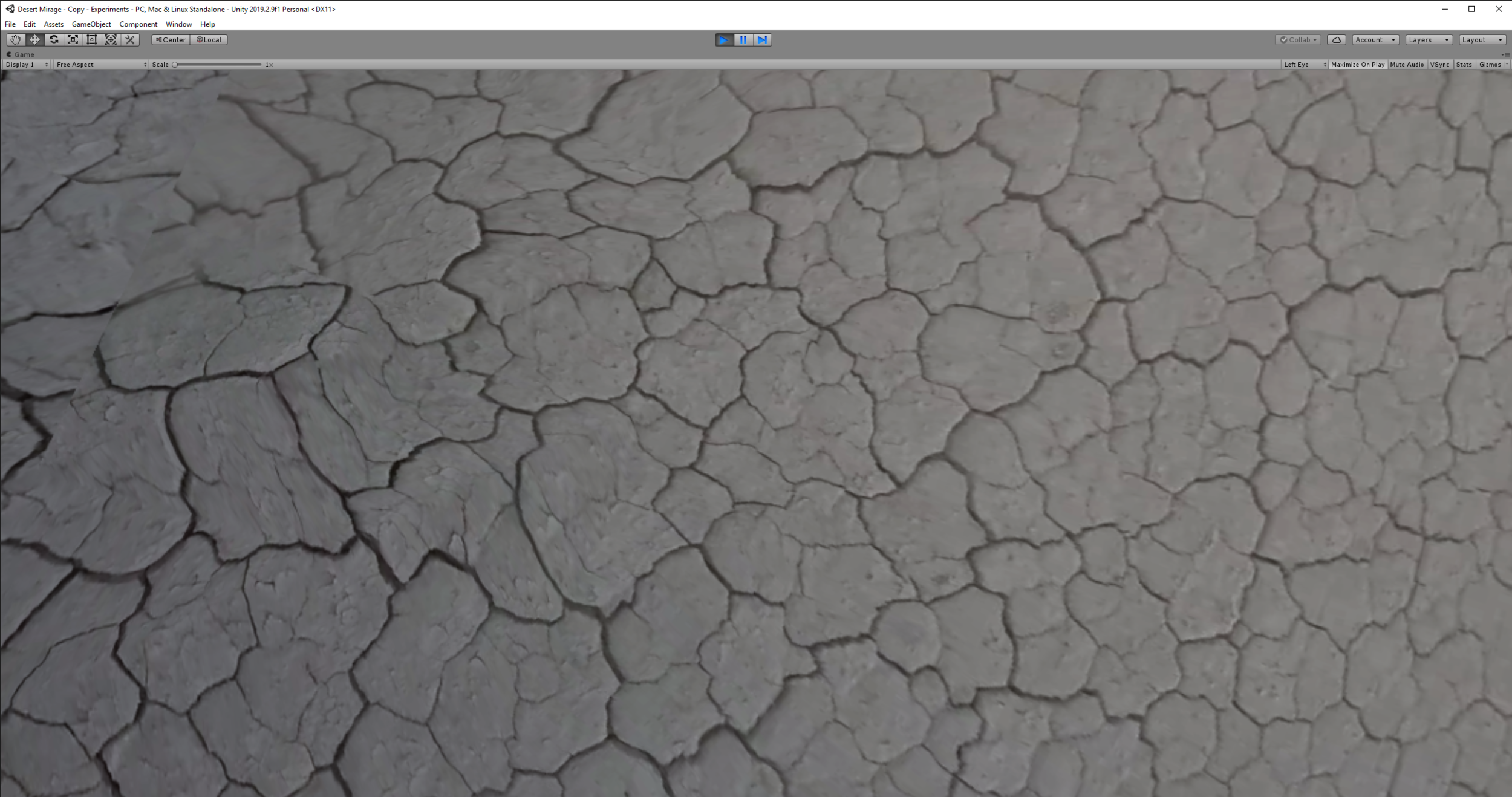Select the Game tab
The height and width of the screenshot is (797, 1512).
pos(20,54)
